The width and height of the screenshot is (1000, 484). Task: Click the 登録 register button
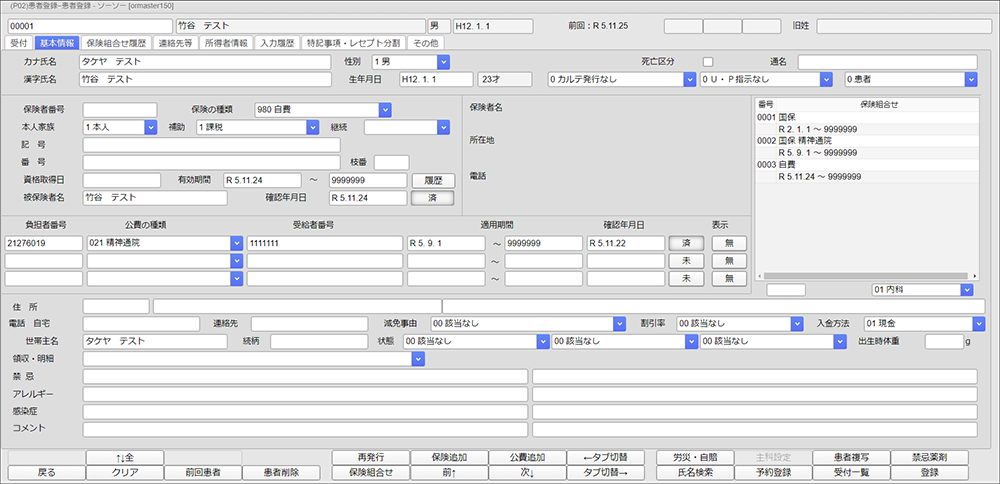pos(929,472)
